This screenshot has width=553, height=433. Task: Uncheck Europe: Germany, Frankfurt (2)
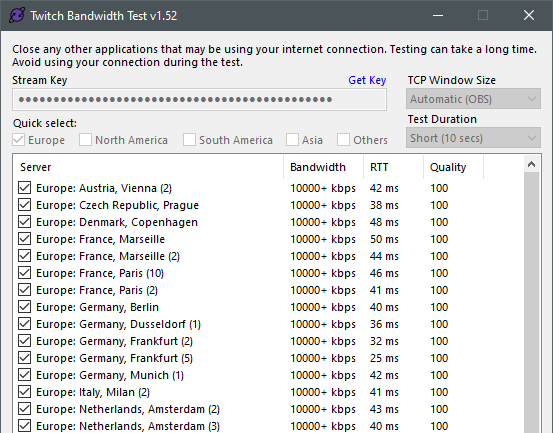[x=24, y=341]
